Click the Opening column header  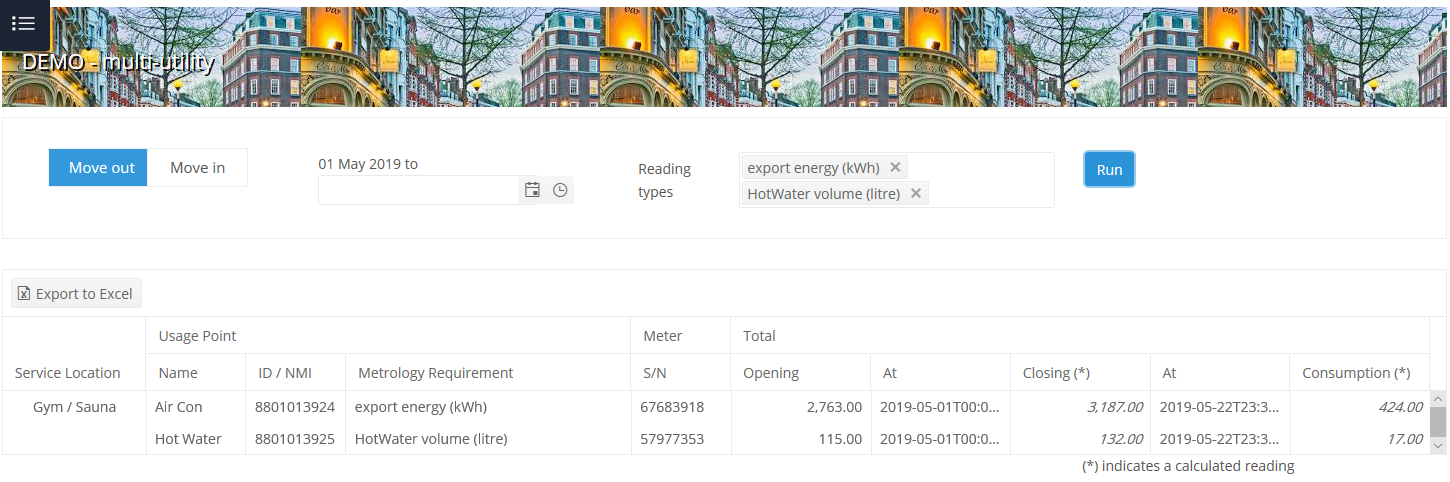[x=770, y=373]
